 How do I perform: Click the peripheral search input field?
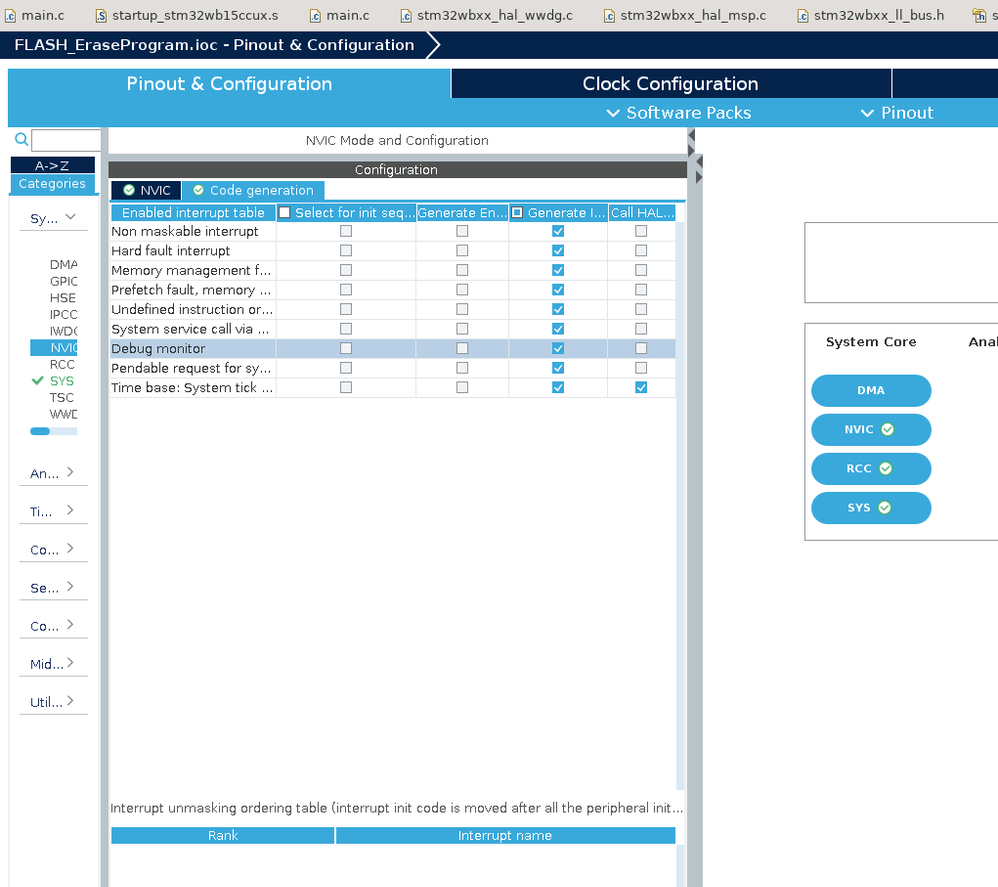click(66, 140)
